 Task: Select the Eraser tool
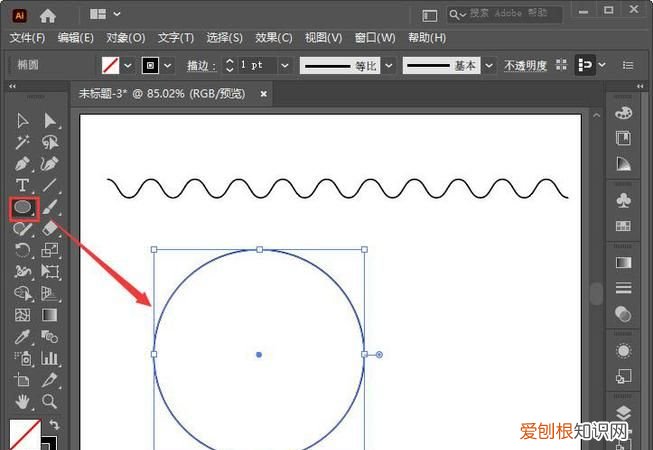click(50, 228)
